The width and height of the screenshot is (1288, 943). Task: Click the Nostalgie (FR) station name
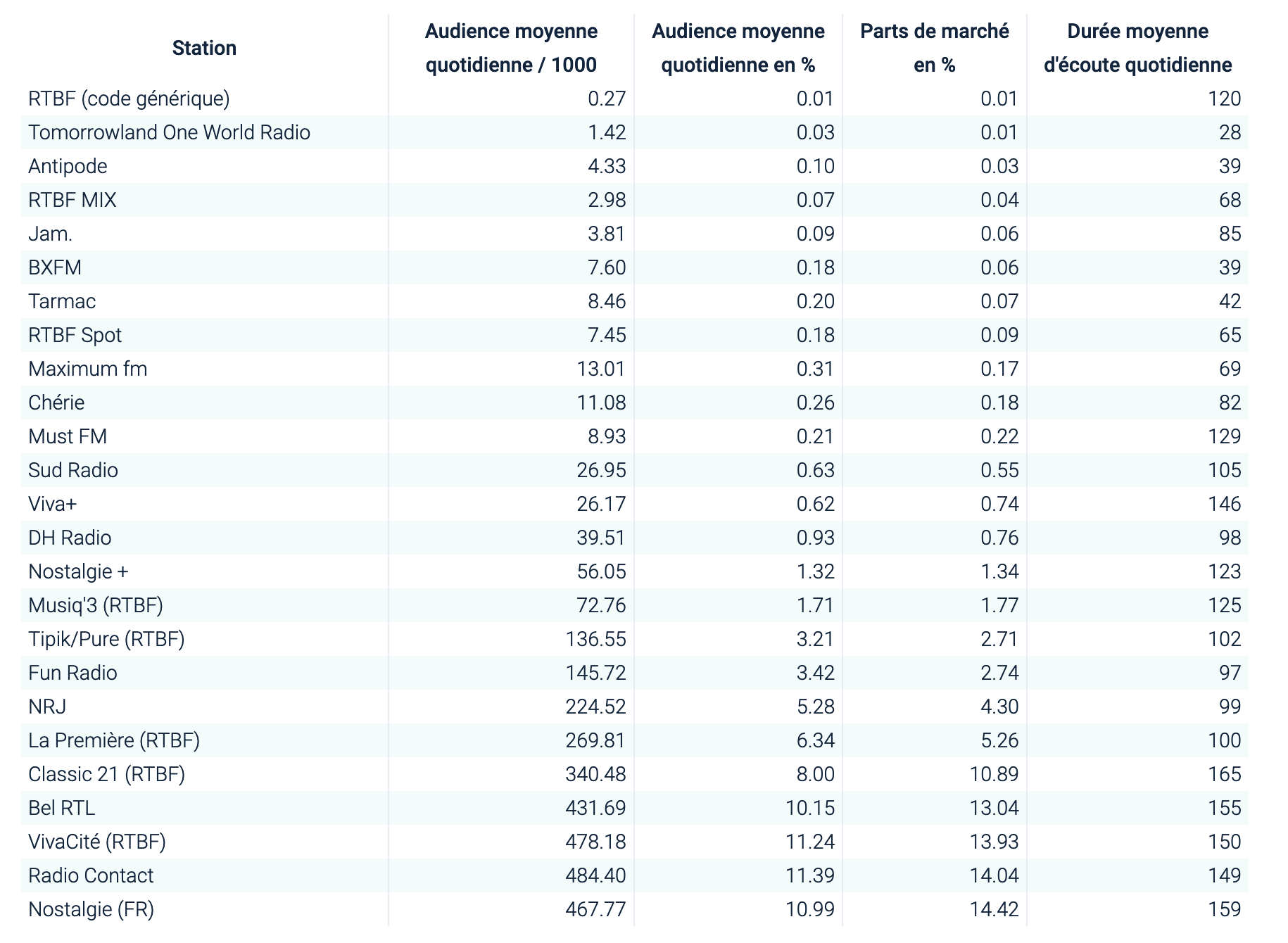pyautogui.click(x=91, y=909)
